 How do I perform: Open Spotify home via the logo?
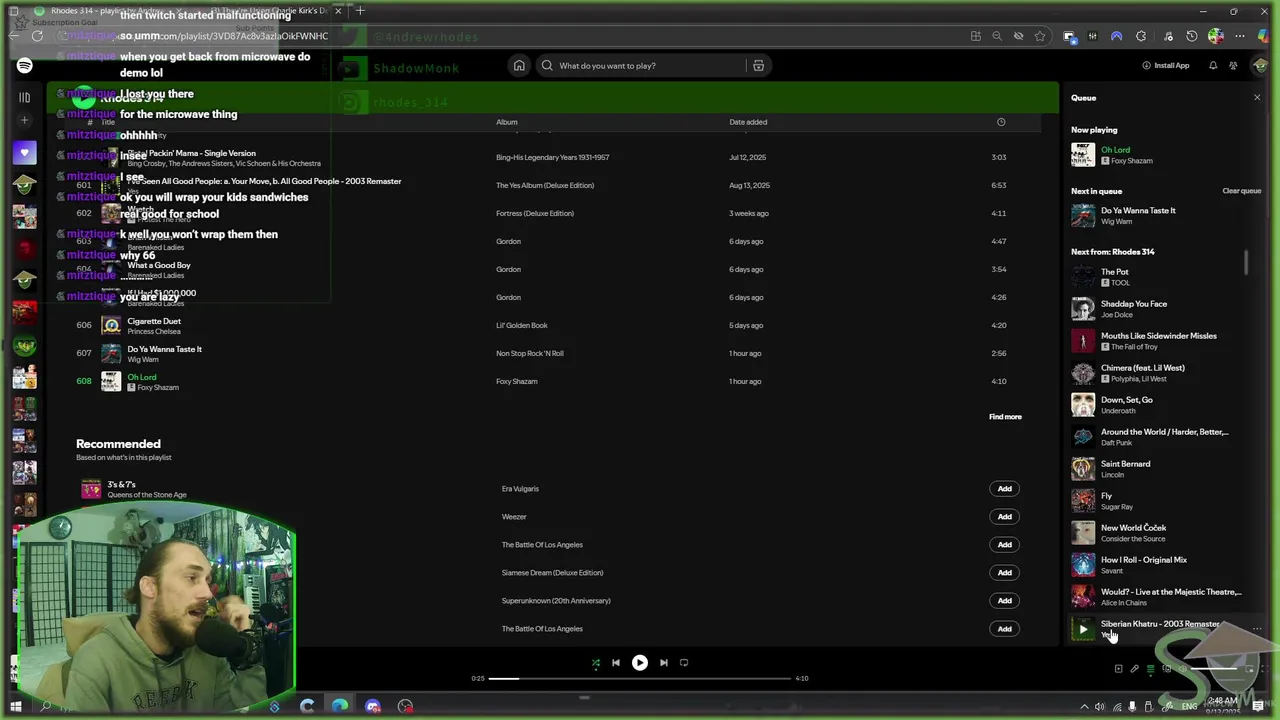[x=25, y=66]
